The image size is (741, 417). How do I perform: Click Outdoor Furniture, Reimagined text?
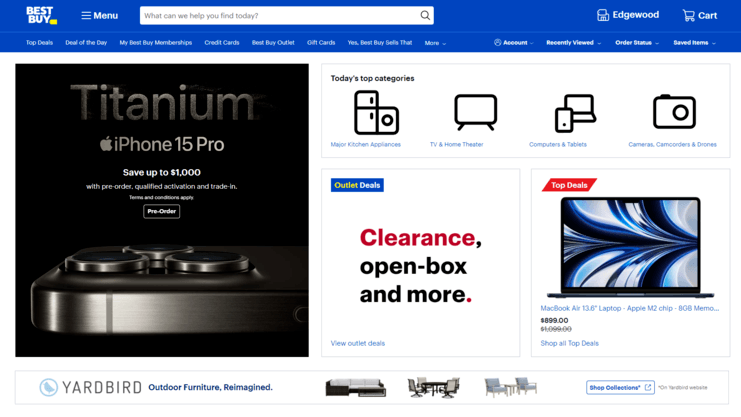[210, 387]
